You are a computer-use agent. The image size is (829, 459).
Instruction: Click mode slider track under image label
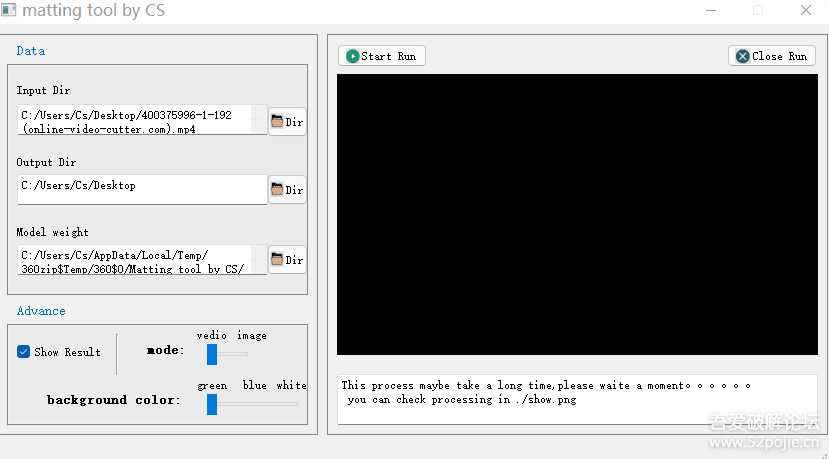[x=242, y=353]
